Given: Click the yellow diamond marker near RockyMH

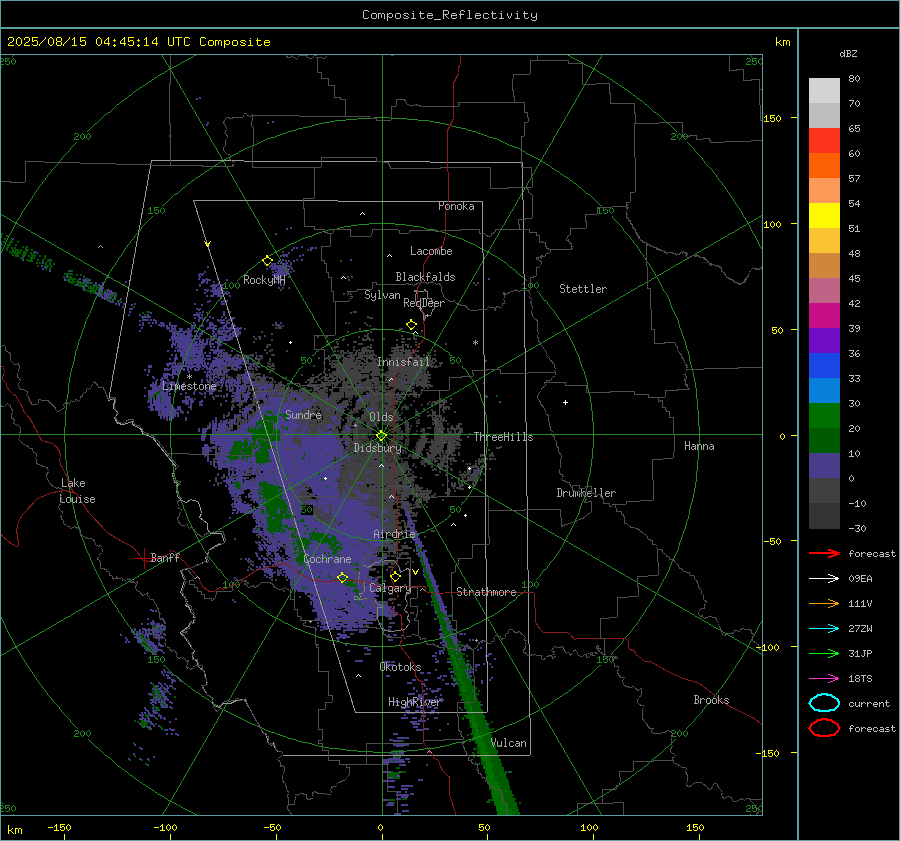Looking at the screenshot, I should click(x=267, y=261).
